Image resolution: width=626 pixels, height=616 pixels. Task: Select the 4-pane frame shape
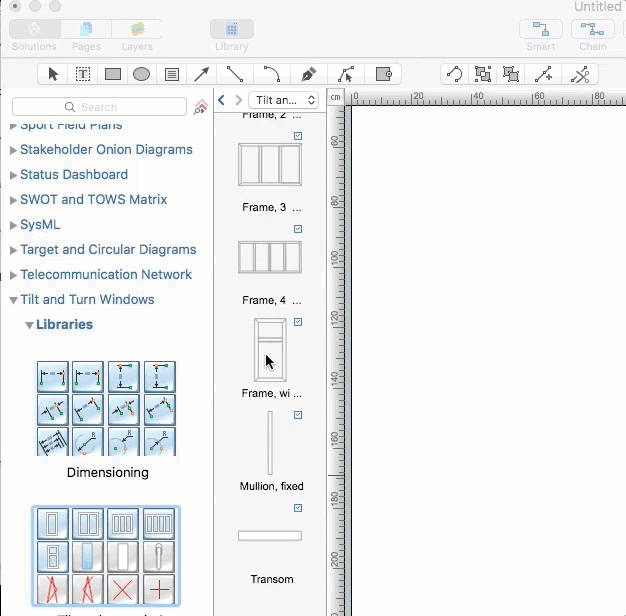click(270, 257)
